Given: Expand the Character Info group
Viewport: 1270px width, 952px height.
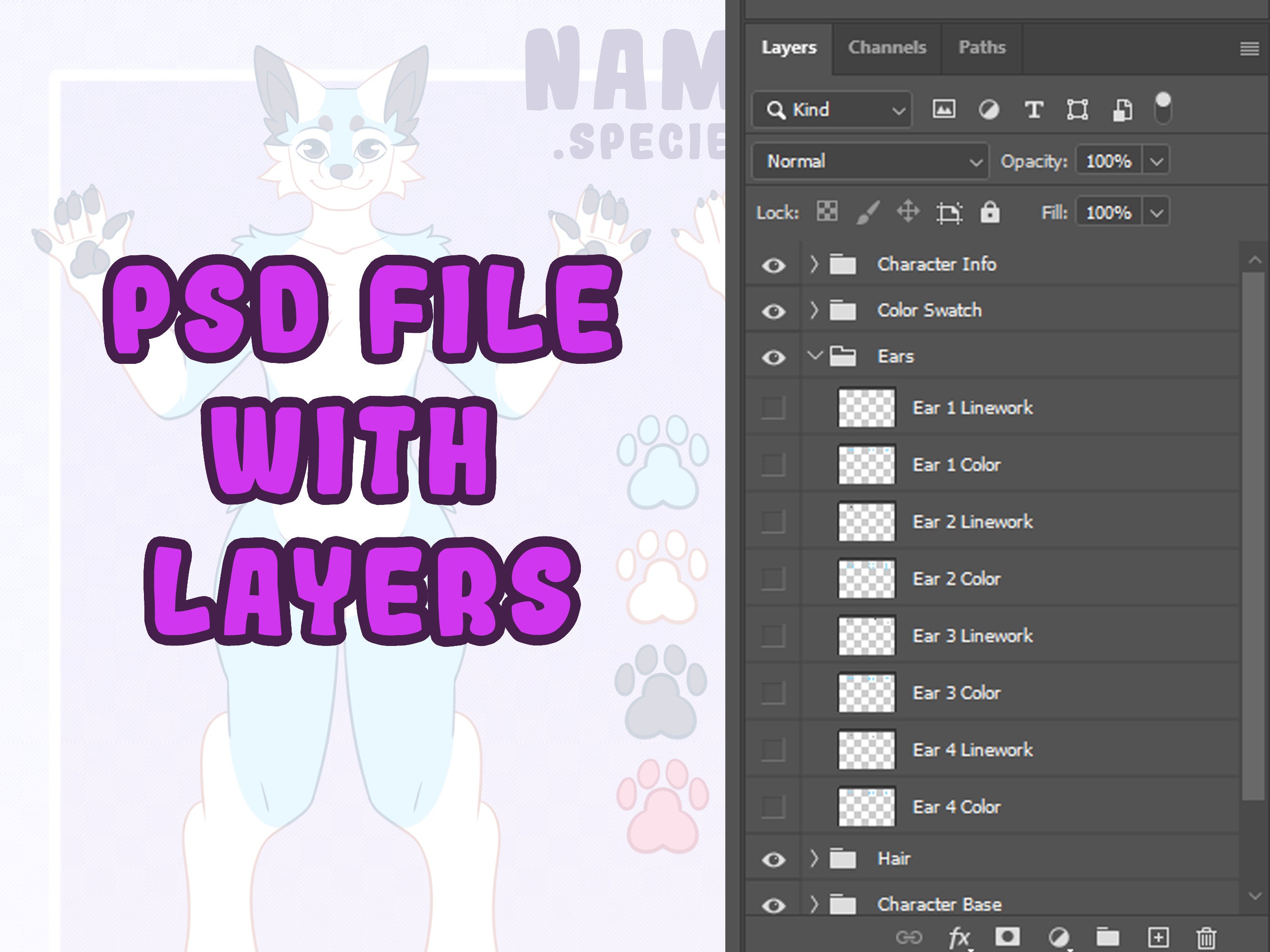Looking at the screenshot, I should 814,264.
